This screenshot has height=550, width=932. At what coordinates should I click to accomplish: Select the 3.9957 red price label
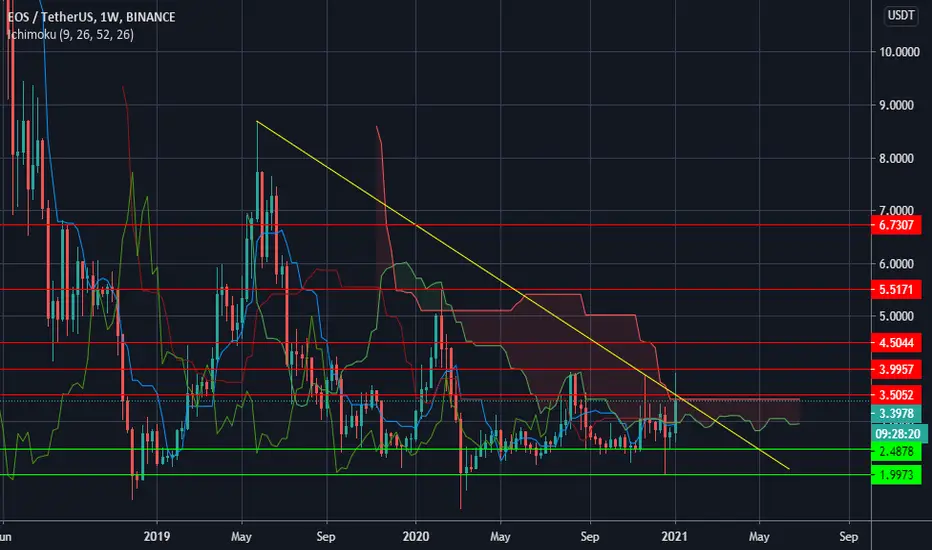[896, 369]
